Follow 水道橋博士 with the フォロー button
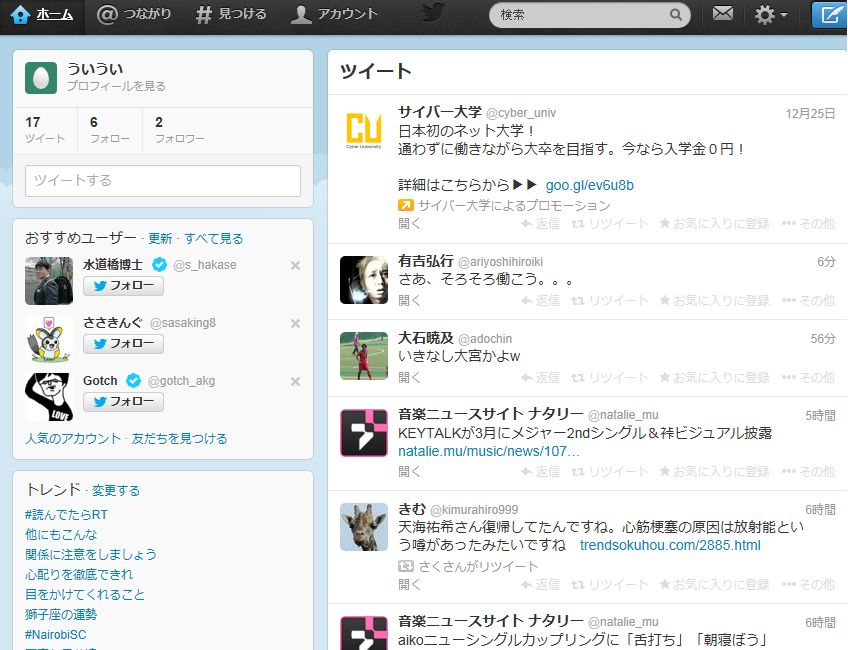The image size is (848, 650). (x=123, y=286)
